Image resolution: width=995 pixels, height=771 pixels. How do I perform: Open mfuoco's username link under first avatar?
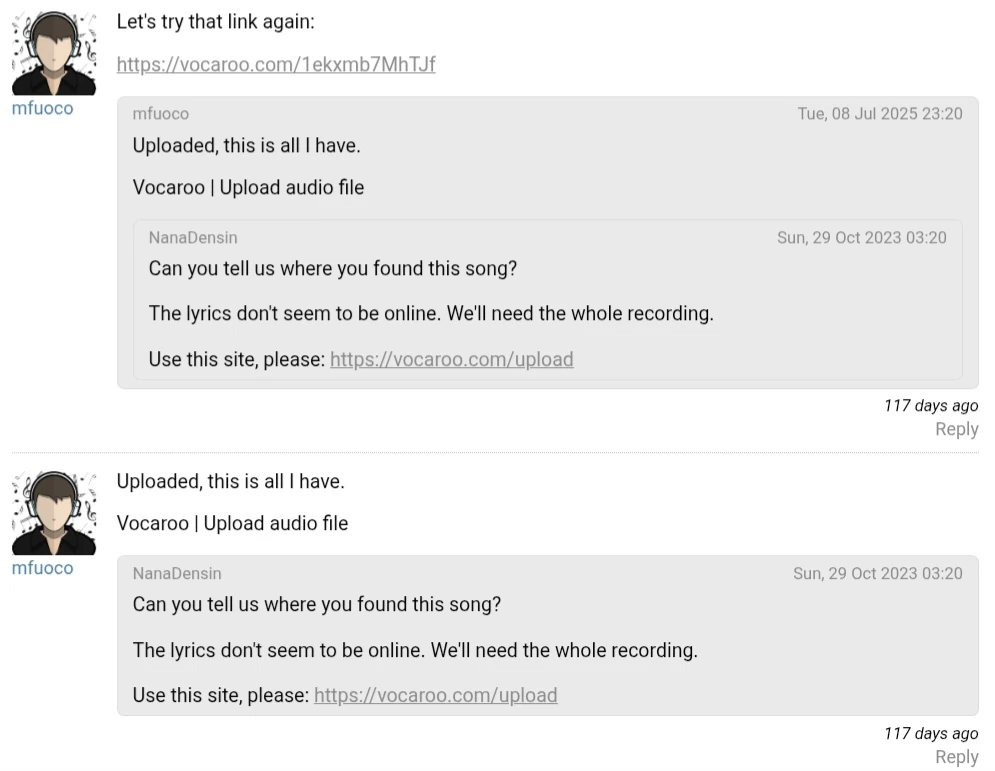(x=42, y=108)
